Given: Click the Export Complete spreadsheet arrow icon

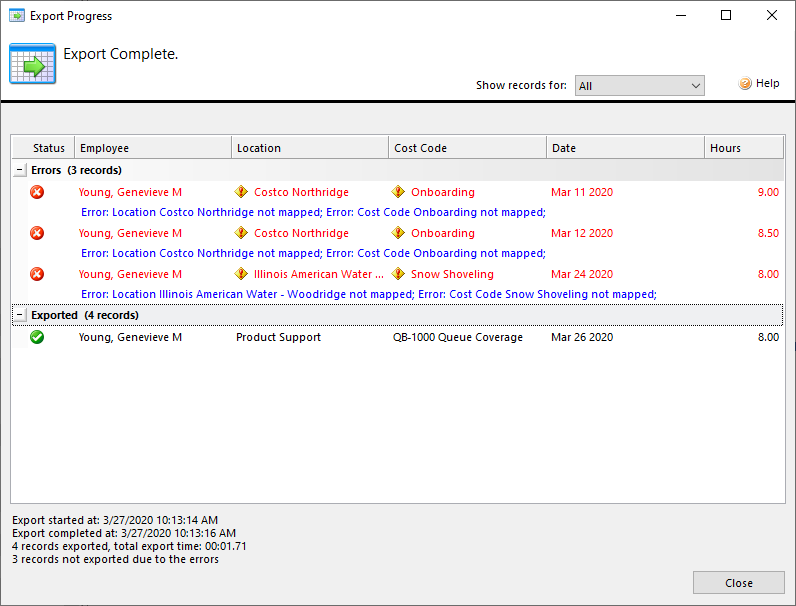Looking at the screenshot, I should pyautogui.click(x=32, y=63).
